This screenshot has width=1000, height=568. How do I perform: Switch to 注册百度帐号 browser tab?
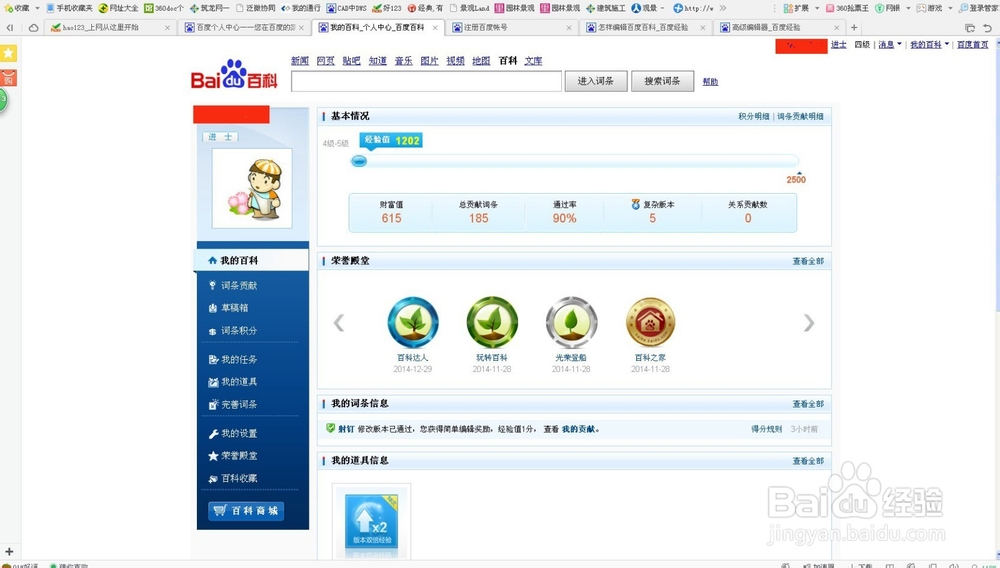point(512,27)
